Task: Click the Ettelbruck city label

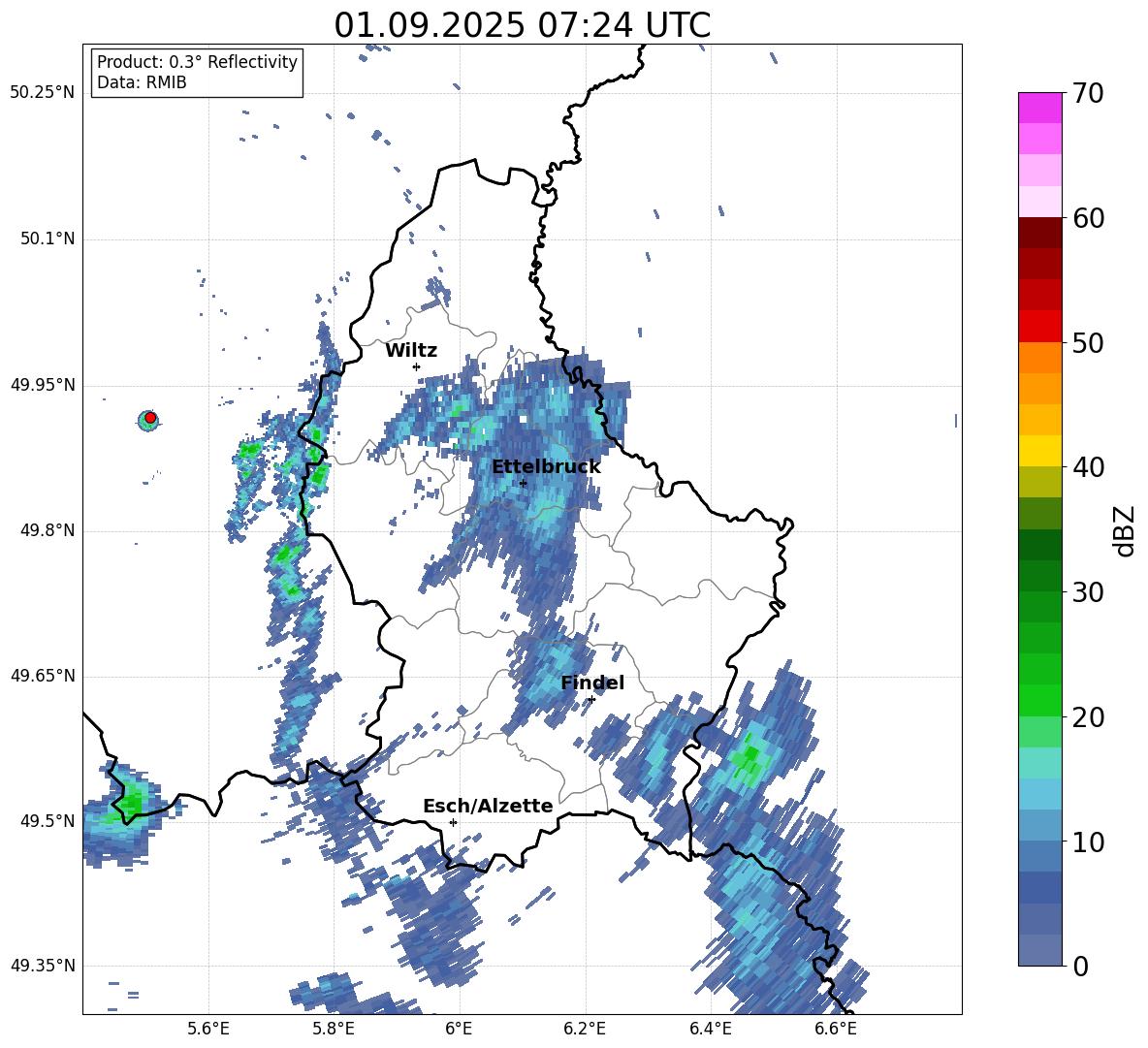Action: (546, 466)
